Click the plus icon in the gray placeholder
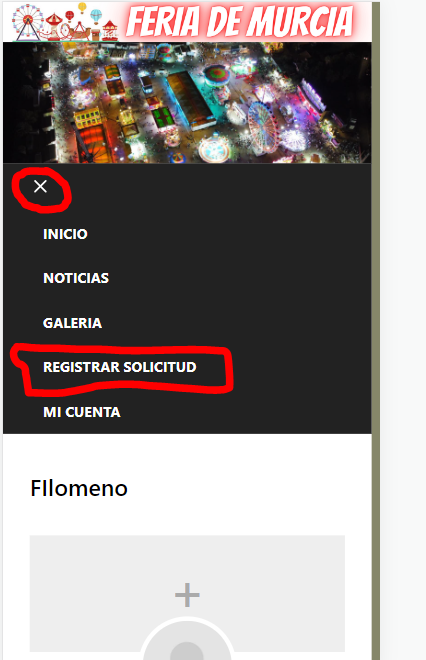This screenshot has height=660, width=426. click(187, 595)
